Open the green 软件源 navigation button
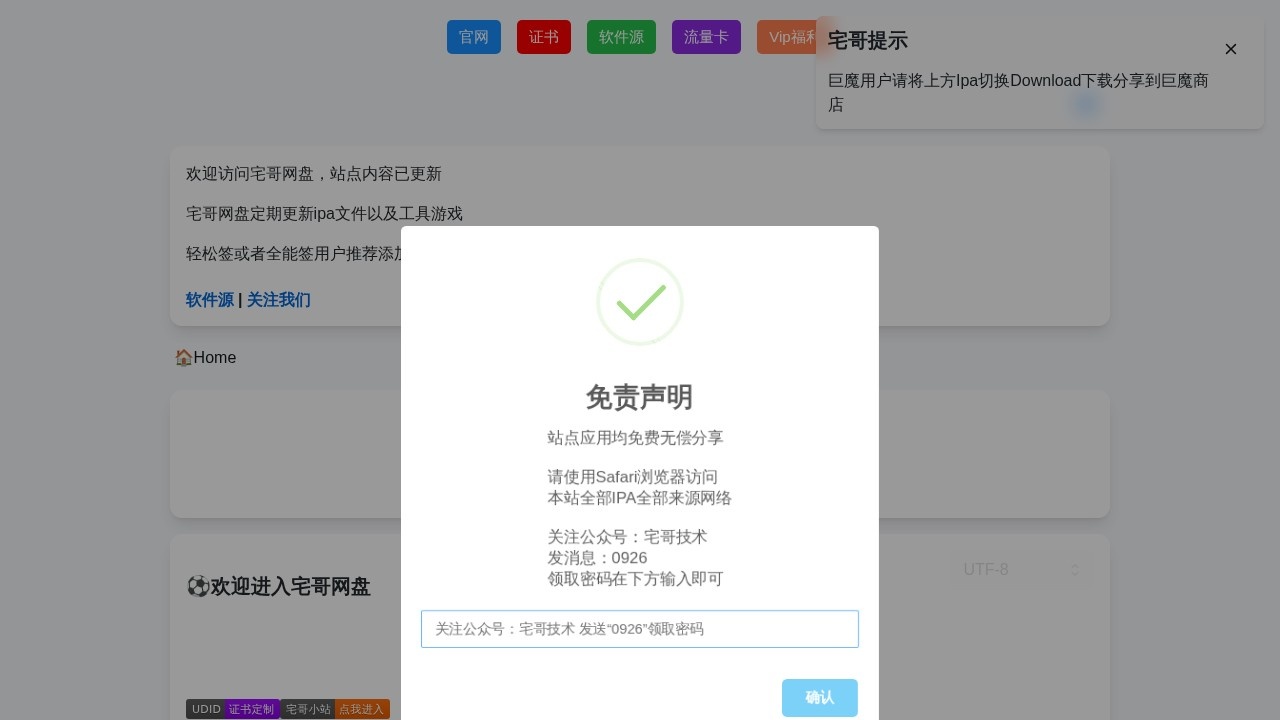Screen dimensions: 1280x720 coord(621,37)
